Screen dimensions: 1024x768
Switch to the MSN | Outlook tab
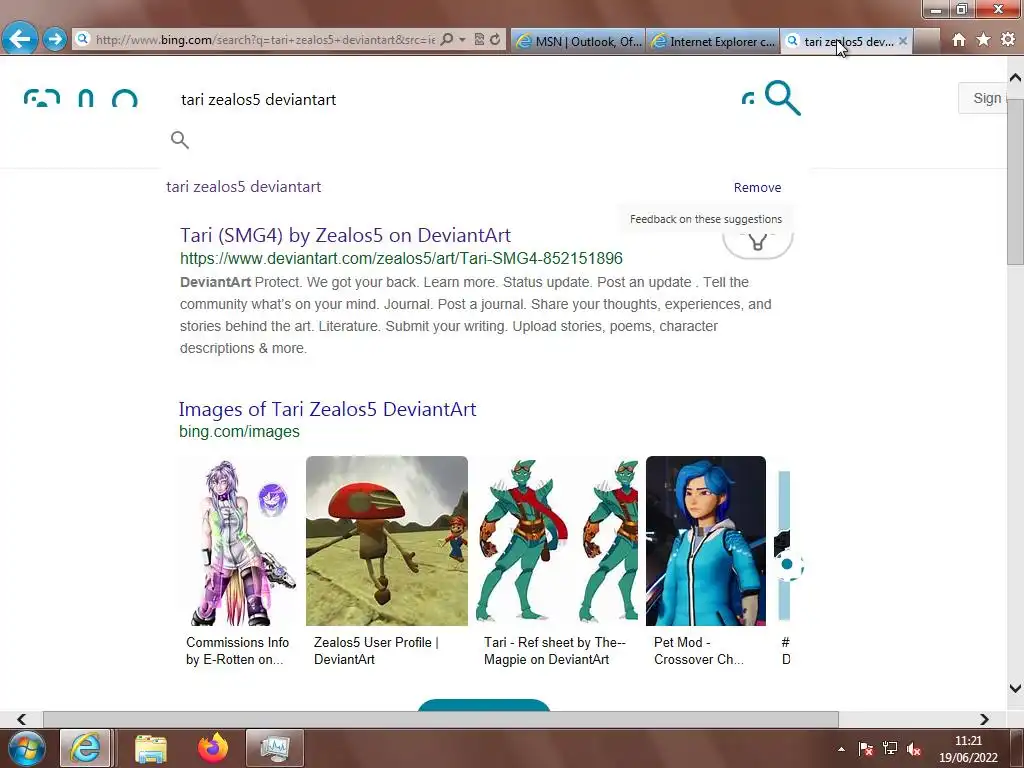[x=579, y=41]
